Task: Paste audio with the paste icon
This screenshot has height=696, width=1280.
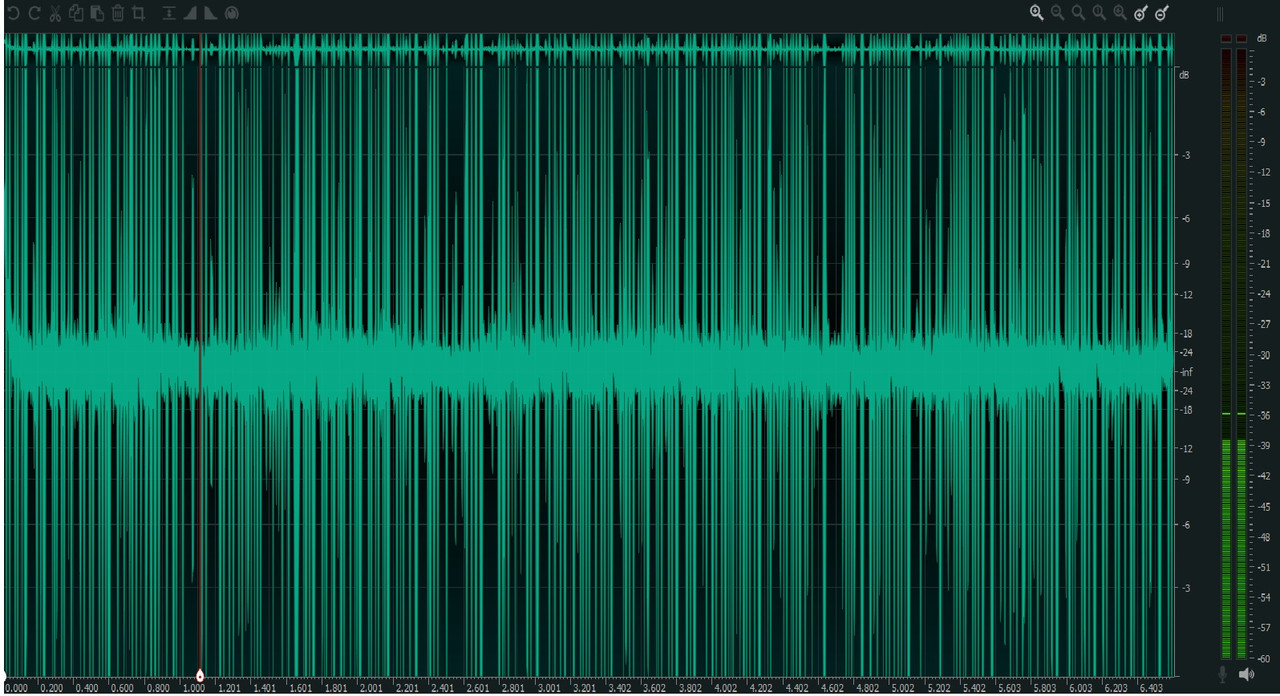Action: pos(97,13)
